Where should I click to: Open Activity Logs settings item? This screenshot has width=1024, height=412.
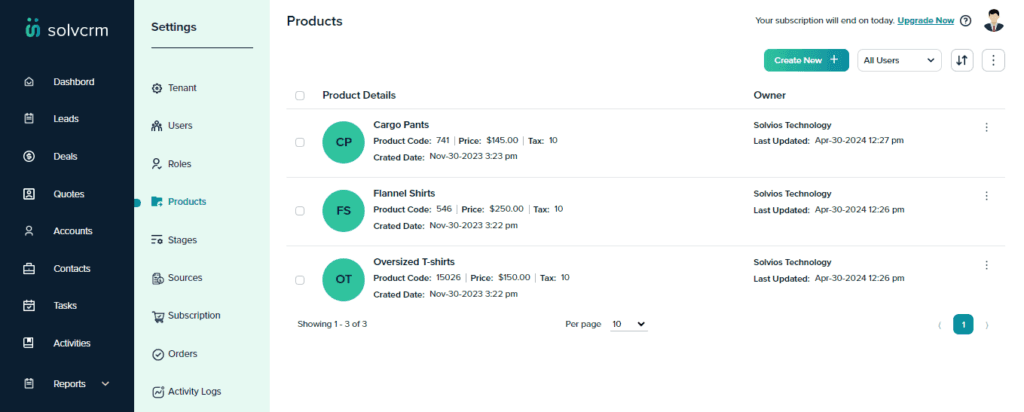pos(186,392)
